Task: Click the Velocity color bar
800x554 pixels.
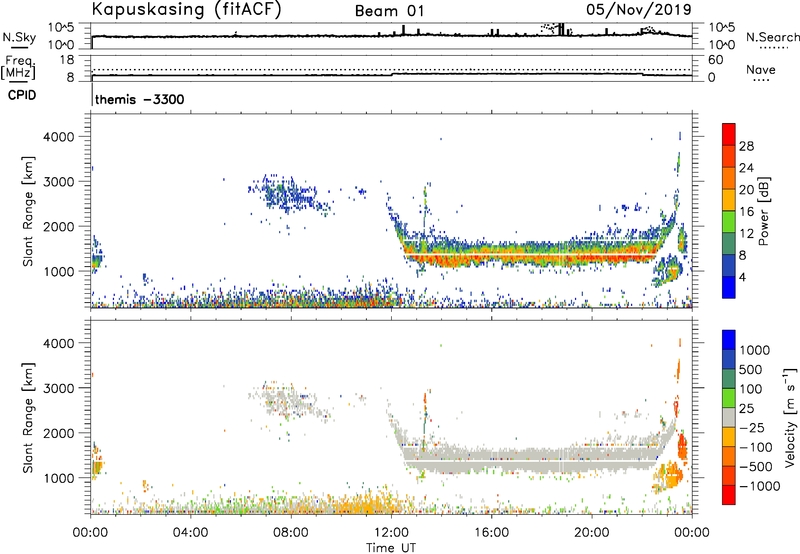Action: 729,417
